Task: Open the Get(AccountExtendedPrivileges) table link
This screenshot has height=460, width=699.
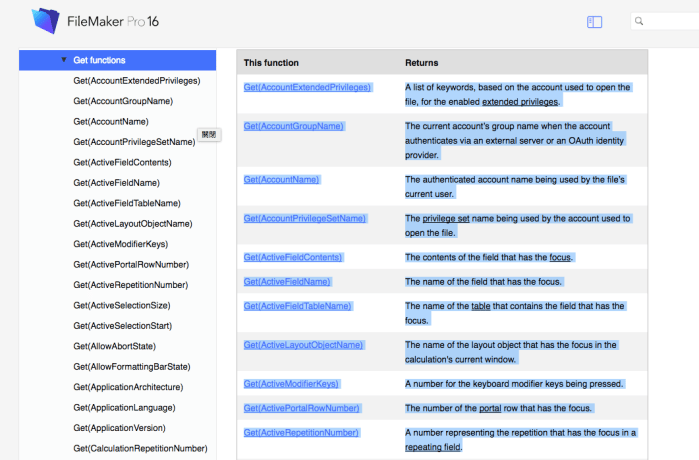Action: click(x=307, y=88)
